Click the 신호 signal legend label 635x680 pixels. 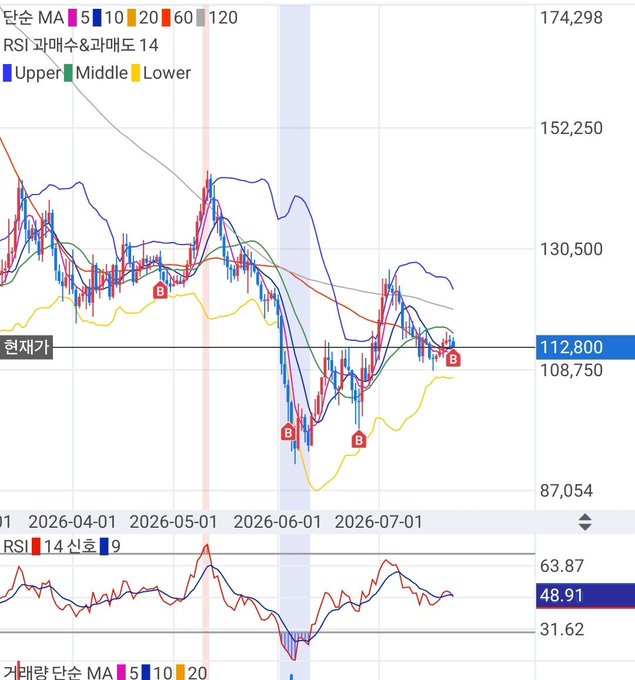(82, 546)
